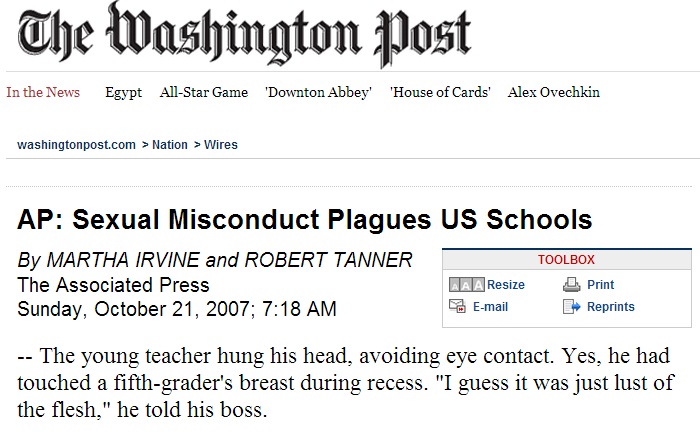This screenshot has height=439, width=700.
Task: Open the 'Downton Abbey' topic link
Action: 318,92
